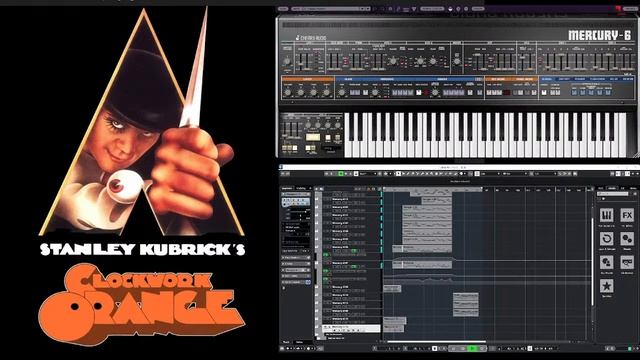640x360 pixels.
Task: Click the Record button in Cubase transport
Action: [x=482, y=349]
